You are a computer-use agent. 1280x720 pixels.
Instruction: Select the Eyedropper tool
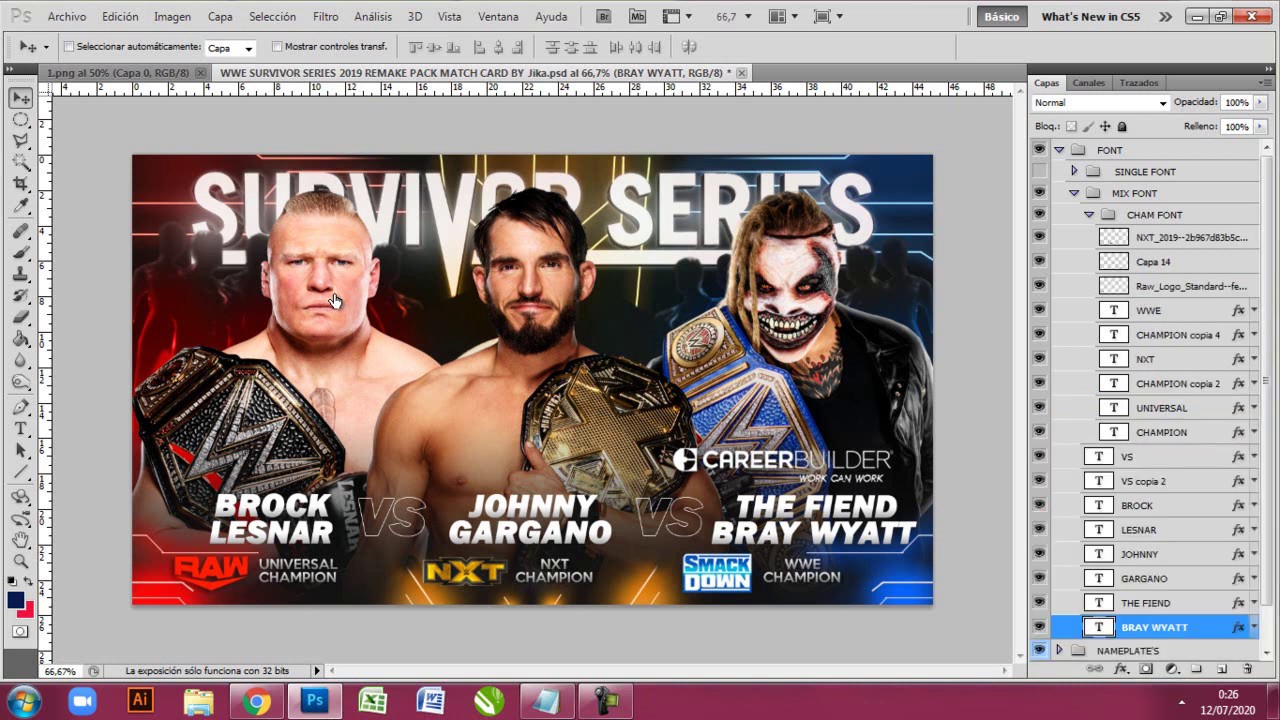pos(21,206)
